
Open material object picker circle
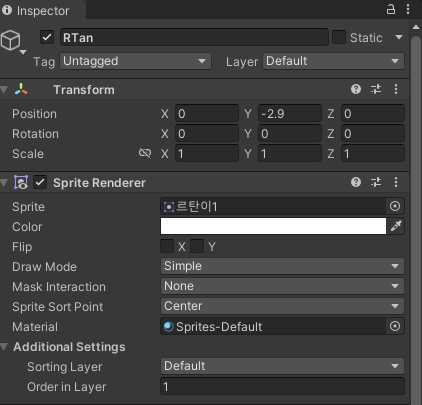395,326
